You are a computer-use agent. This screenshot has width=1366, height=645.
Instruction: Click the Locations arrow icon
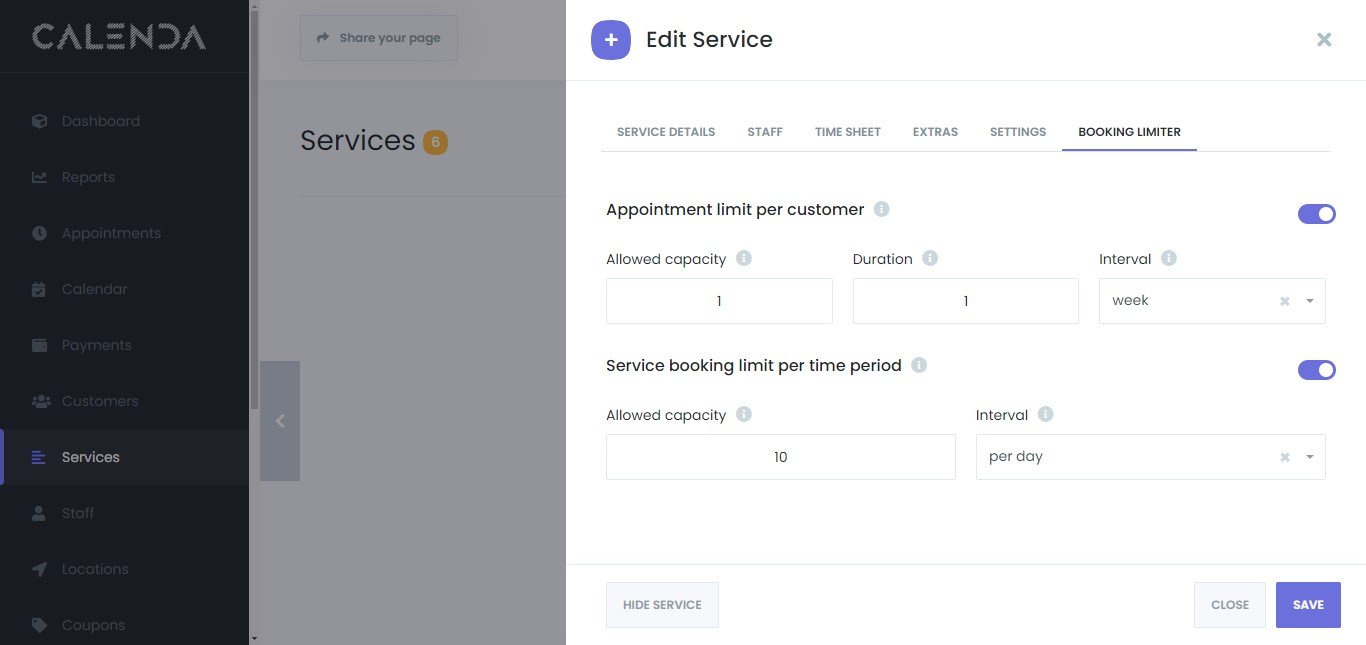click(x=40, y=569)
